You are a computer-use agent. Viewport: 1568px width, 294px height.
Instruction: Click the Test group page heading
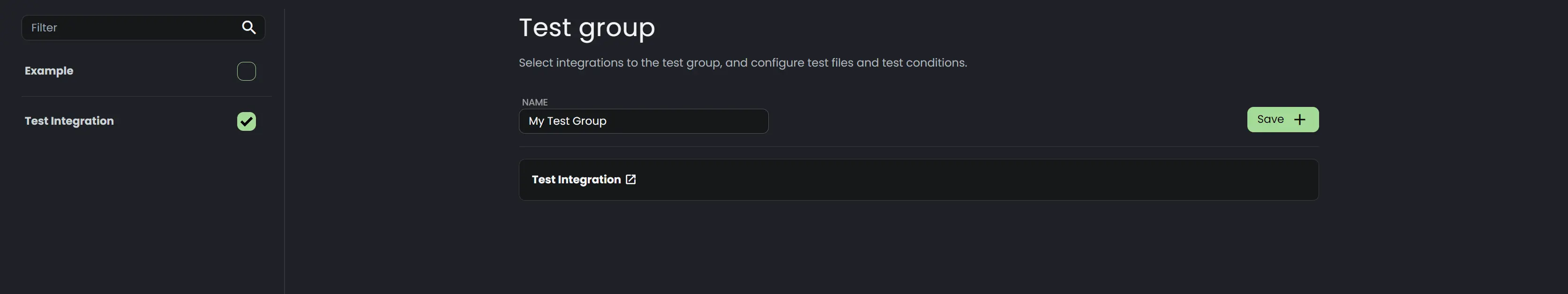point(587,27)
